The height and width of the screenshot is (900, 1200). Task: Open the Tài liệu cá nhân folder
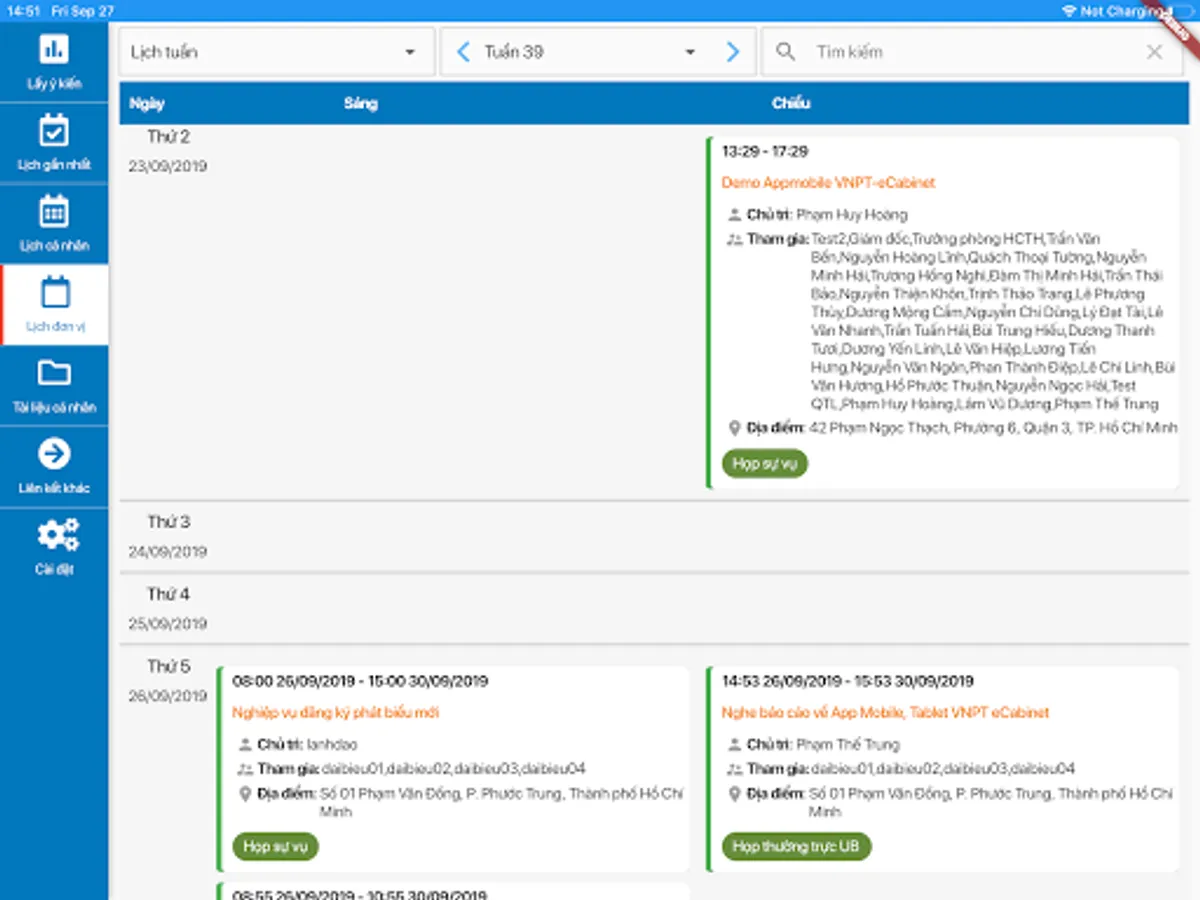tap(54, 386)
